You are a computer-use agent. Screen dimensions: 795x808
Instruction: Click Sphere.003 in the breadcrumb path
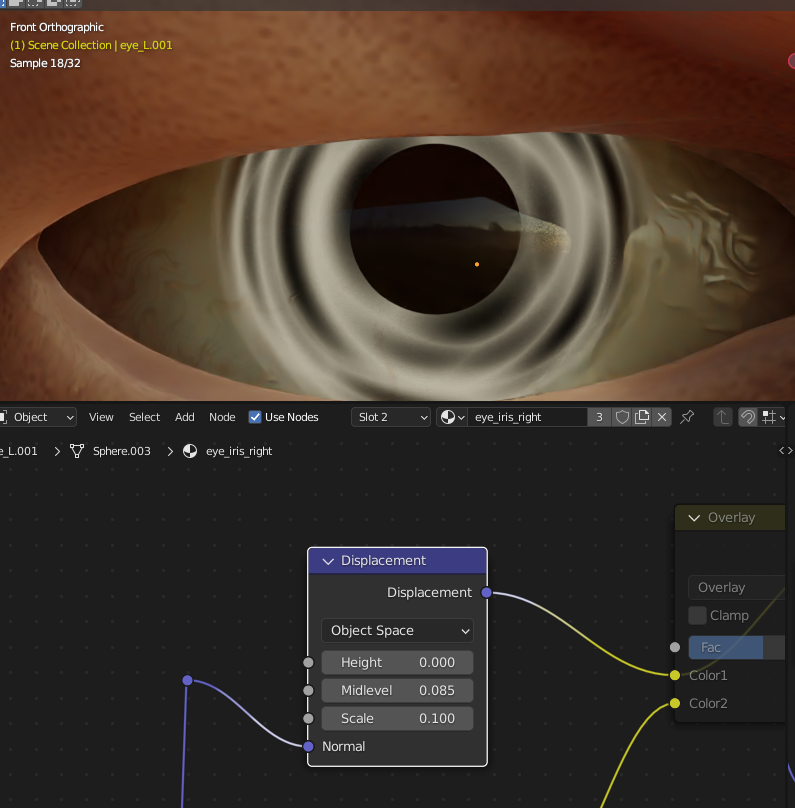point(122,451)
